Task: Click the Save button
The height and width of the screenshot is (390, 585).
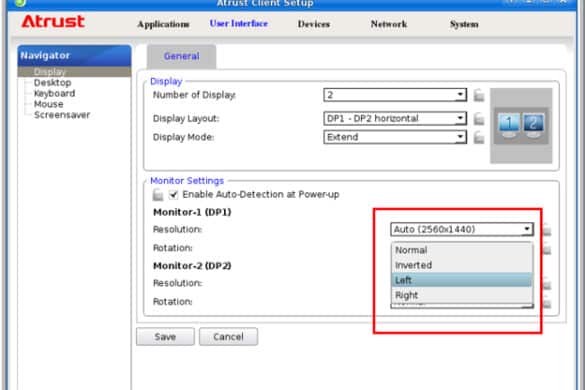Action: coord(165,337)
